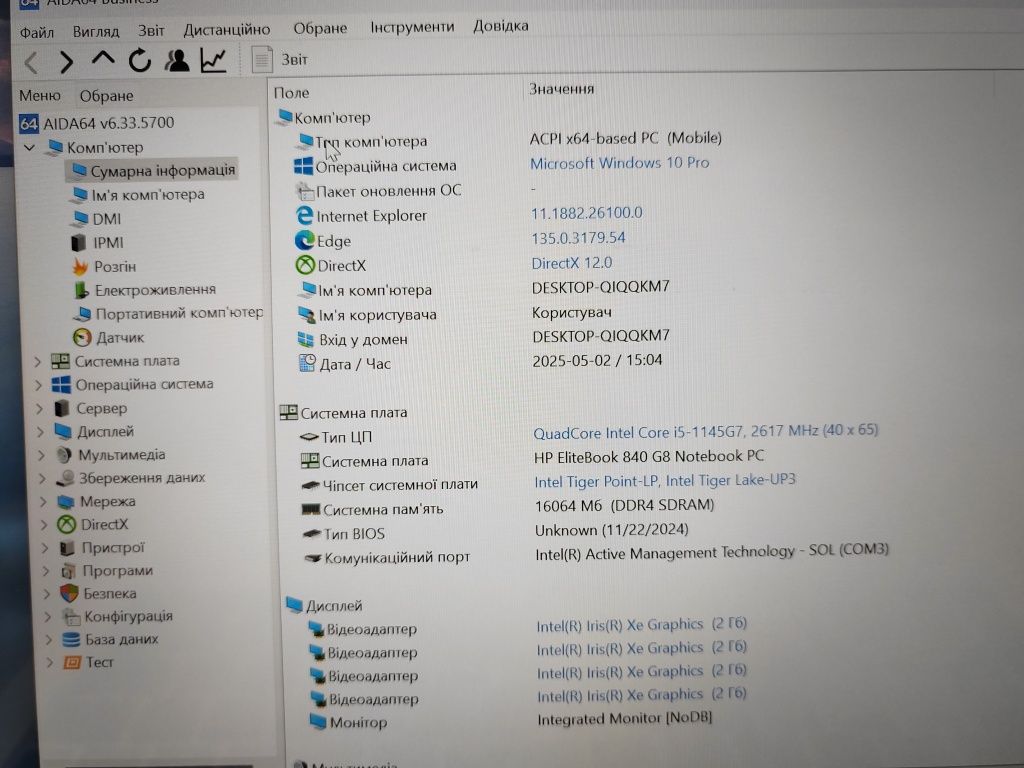Open the Довідка menu
This screenshot has width=1024, height=768.
pos(500,25)
